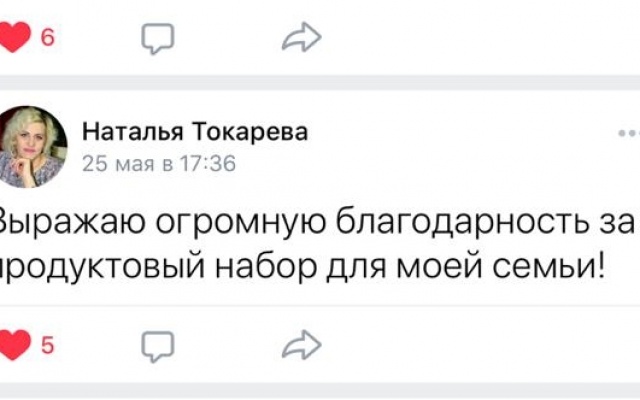Click the like count 6

click(x=46, y=39)
